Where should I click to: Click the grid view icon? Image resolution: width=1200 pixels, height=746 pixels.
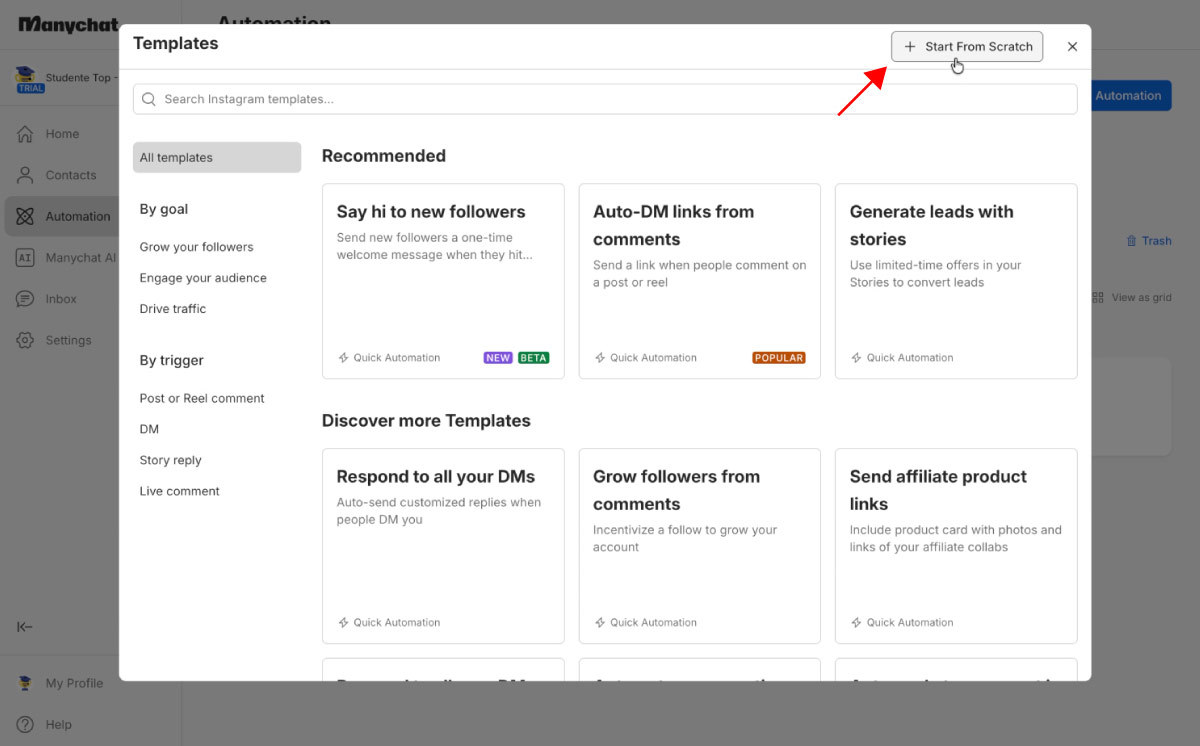pyautogui.click(x=1098, y=297)
